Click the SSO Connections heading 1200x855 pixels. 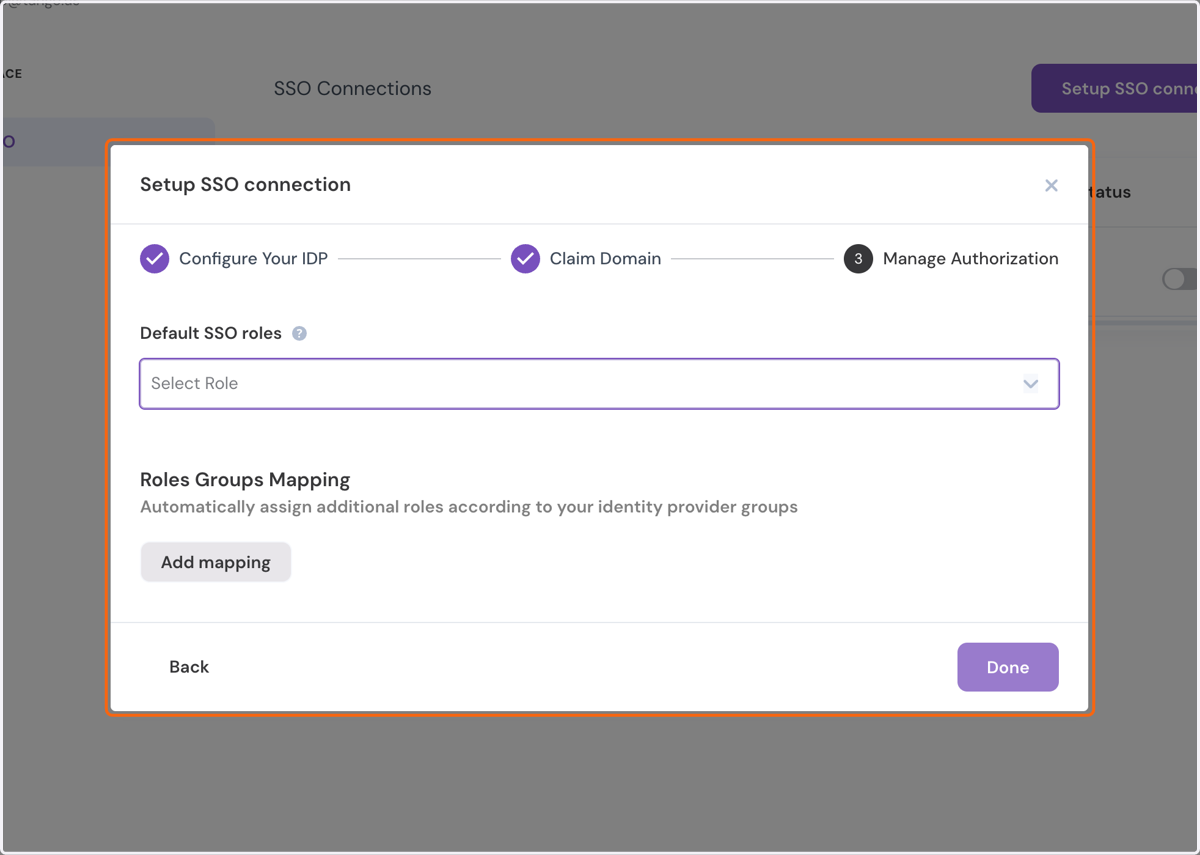353,89
